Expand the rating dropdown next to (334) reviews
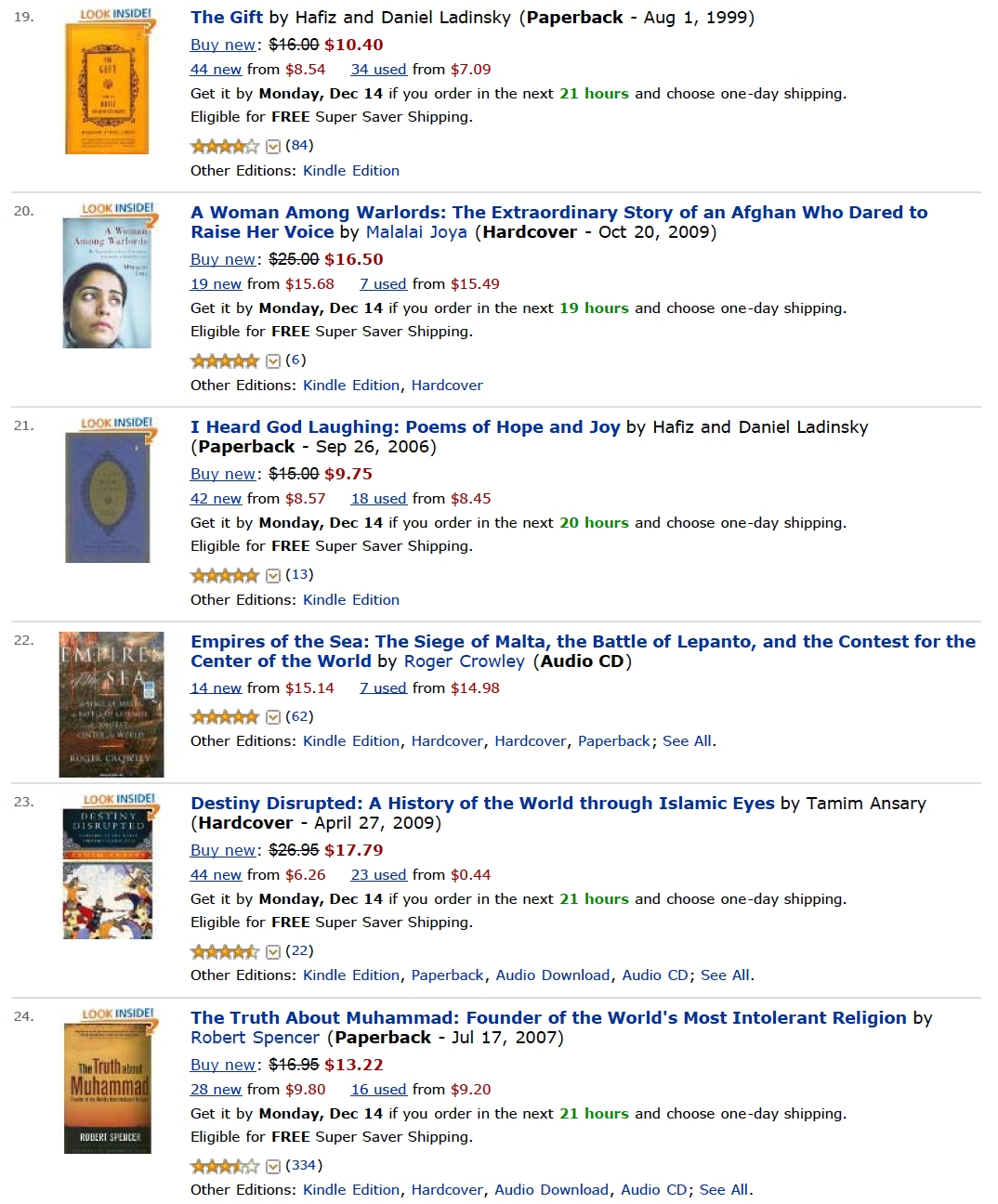The height and width of the screenshot is (1204, 998). (273, 1166)
